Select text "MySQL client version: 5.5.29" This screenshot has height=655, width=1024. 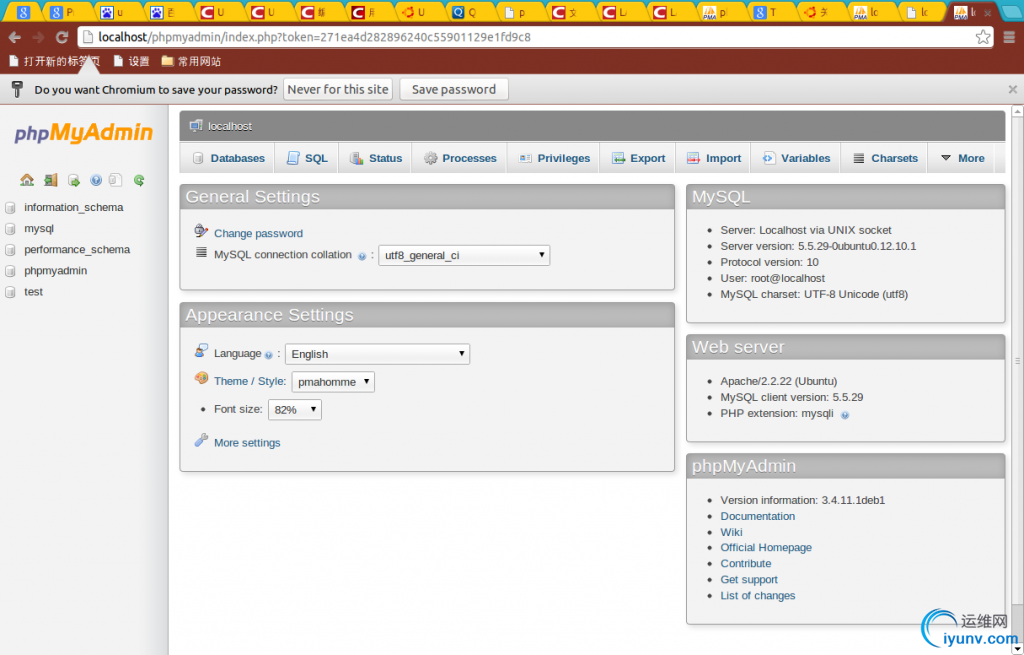pos(792,397)
